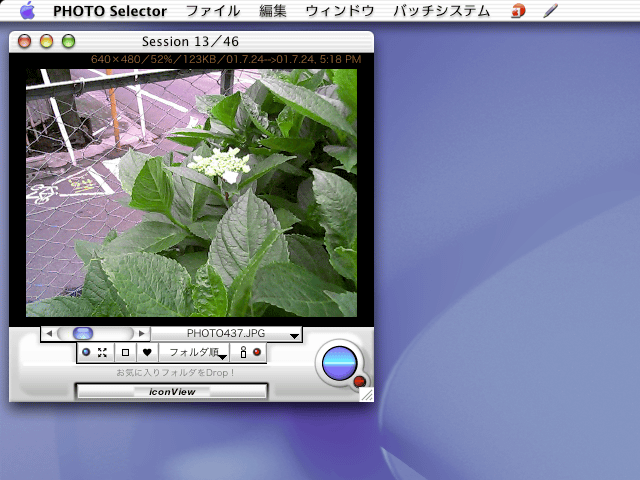This screenshot has width=640, height=480.
Task: Open the PHOTO Selector application menu
Action: (x=110, y=11)
